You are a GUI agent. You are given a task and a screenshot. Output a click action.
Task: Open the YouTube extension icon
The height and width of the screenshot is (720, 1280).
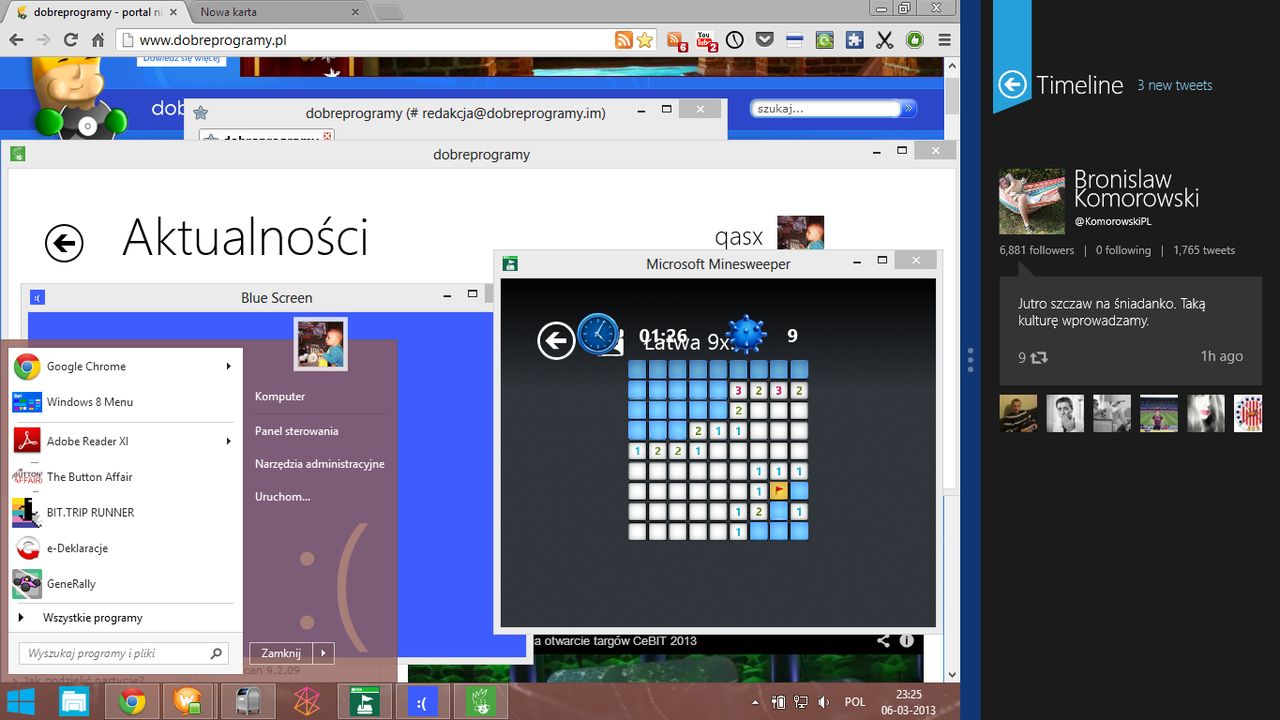pos(706,40)
